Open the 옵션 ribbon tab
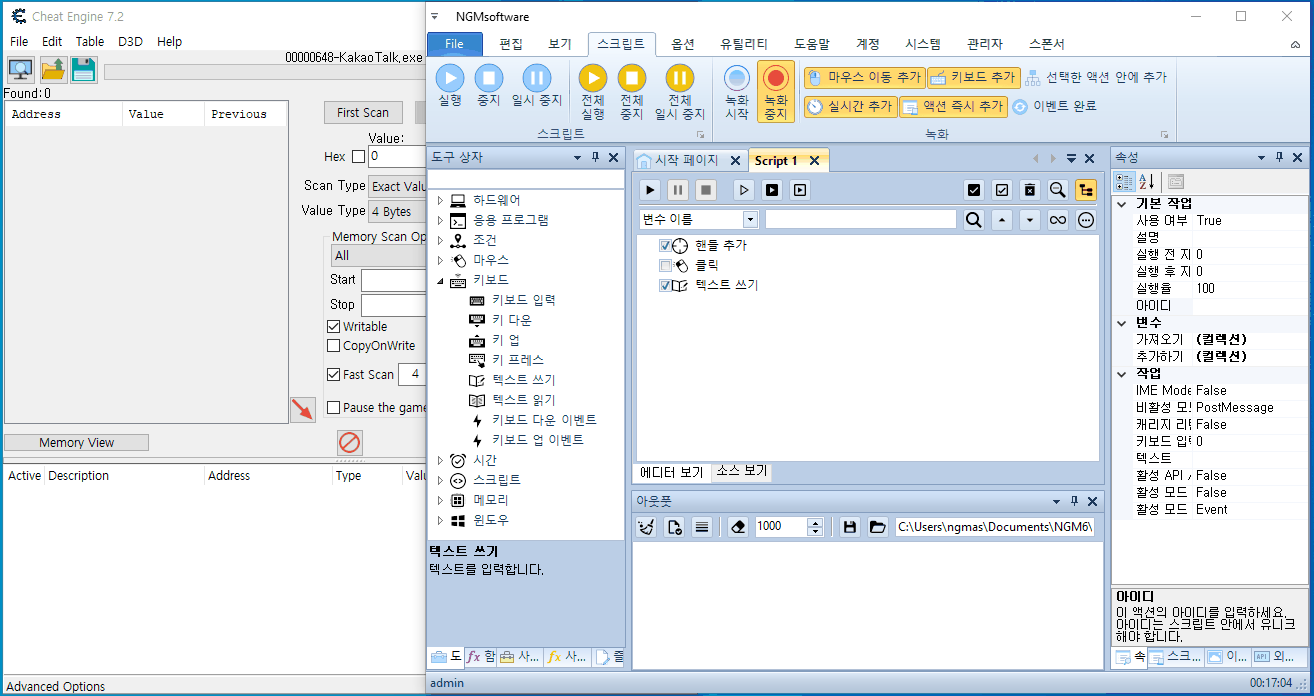This screenshot has height=696, width=1314. 683,44
